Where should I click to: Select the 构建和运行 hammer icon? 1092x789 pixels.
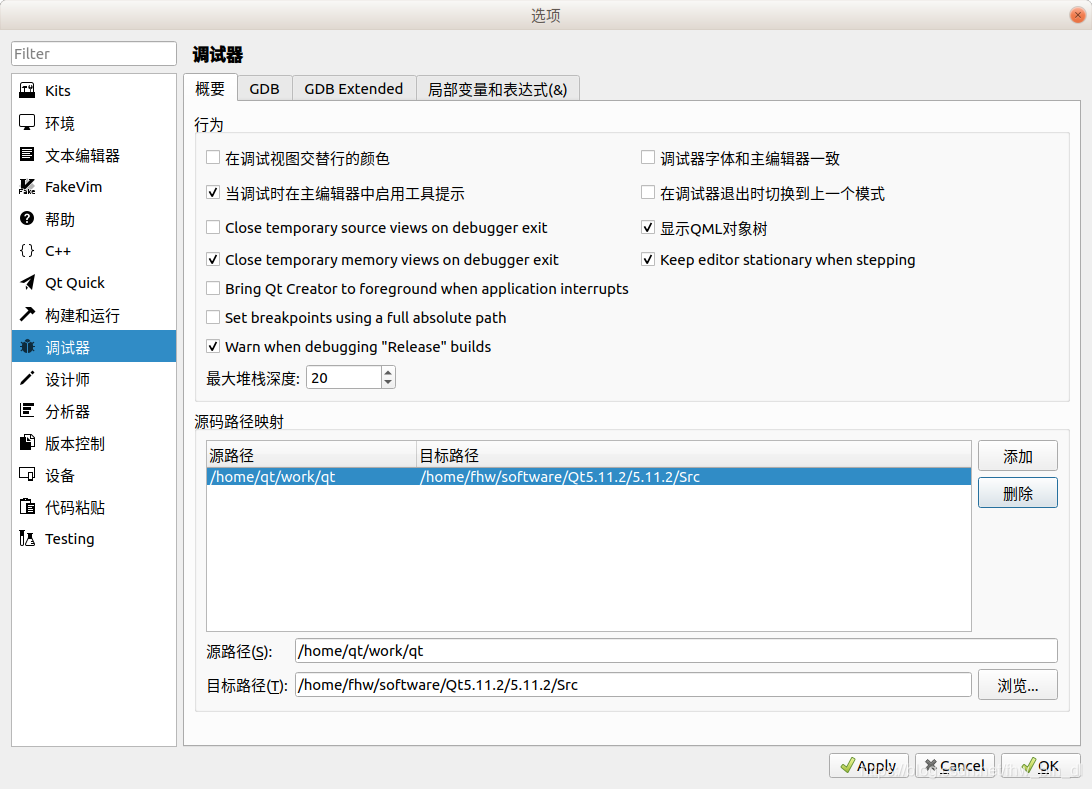pos(27,315)
